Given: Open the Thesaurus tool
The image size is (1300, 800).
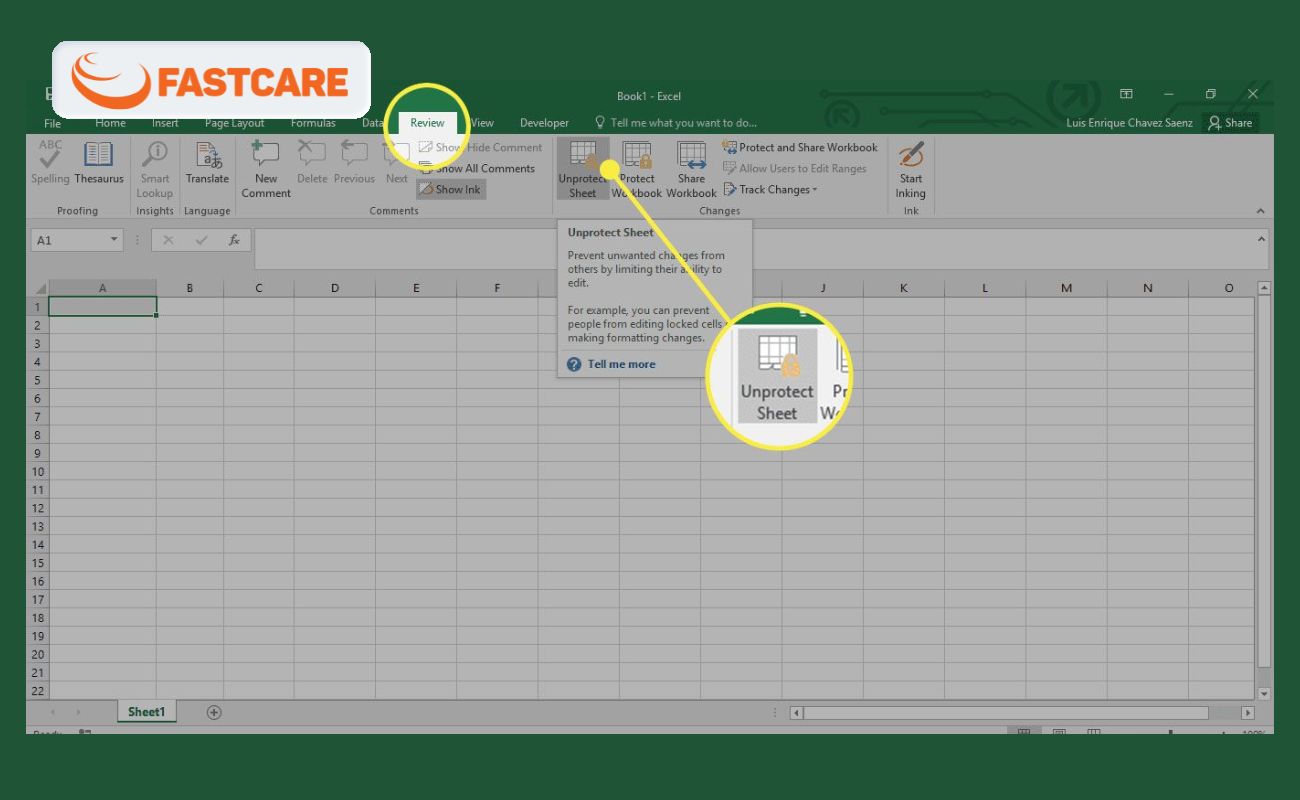Looking at the screenshot, I should (98, 163).
